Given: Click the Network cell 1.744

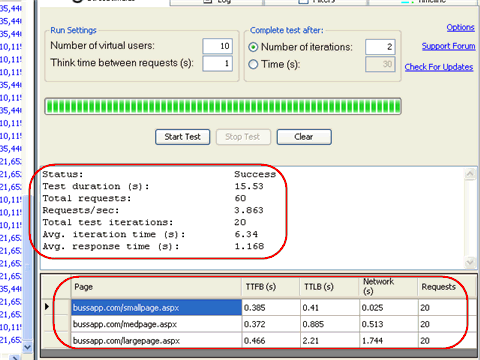Looking at the screenshot, I should point(389,340).
